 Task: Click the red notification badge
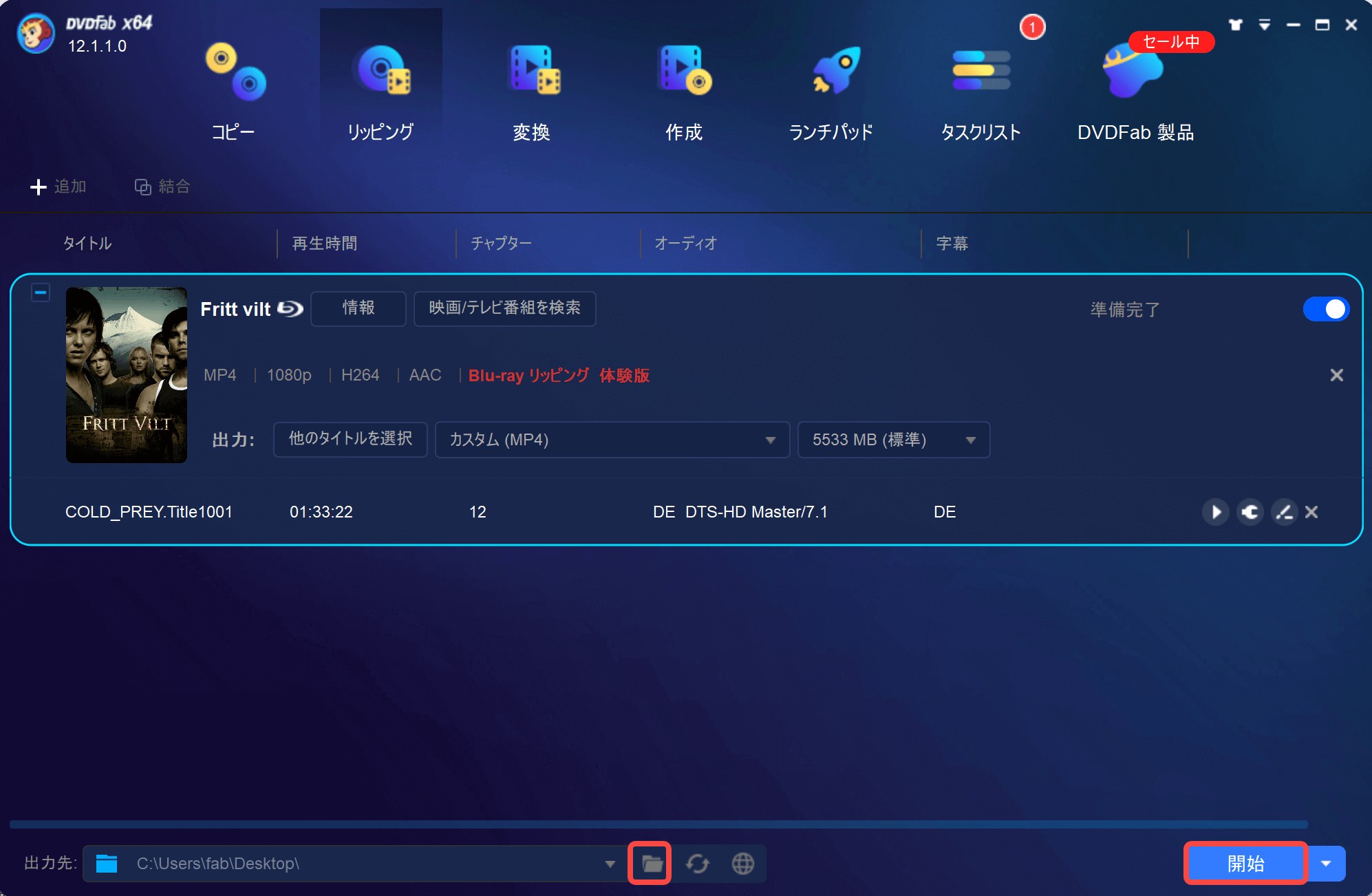[x=1032, y=28]
